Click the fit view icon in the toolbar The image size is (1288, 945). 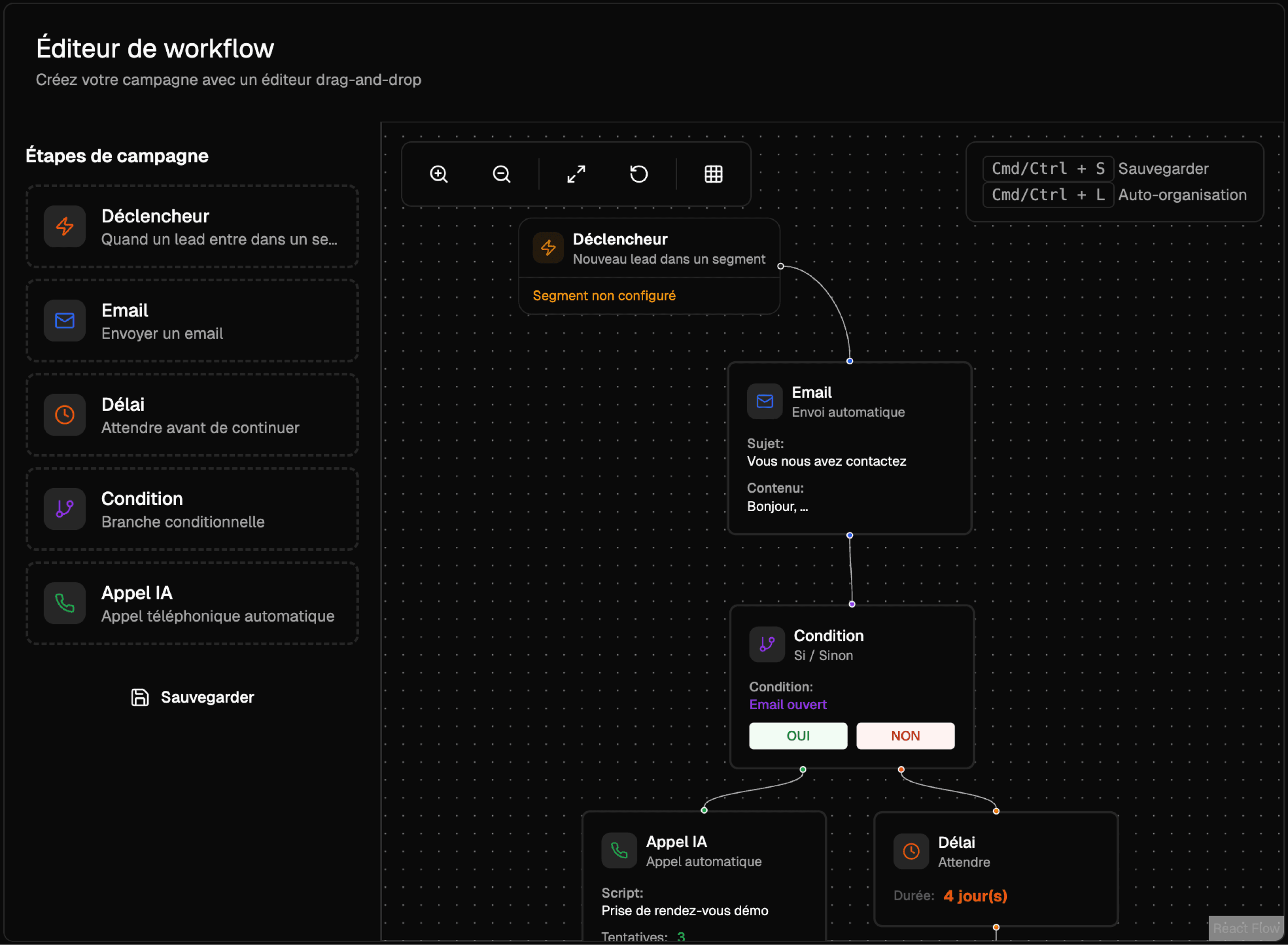[x=576, y=174]
